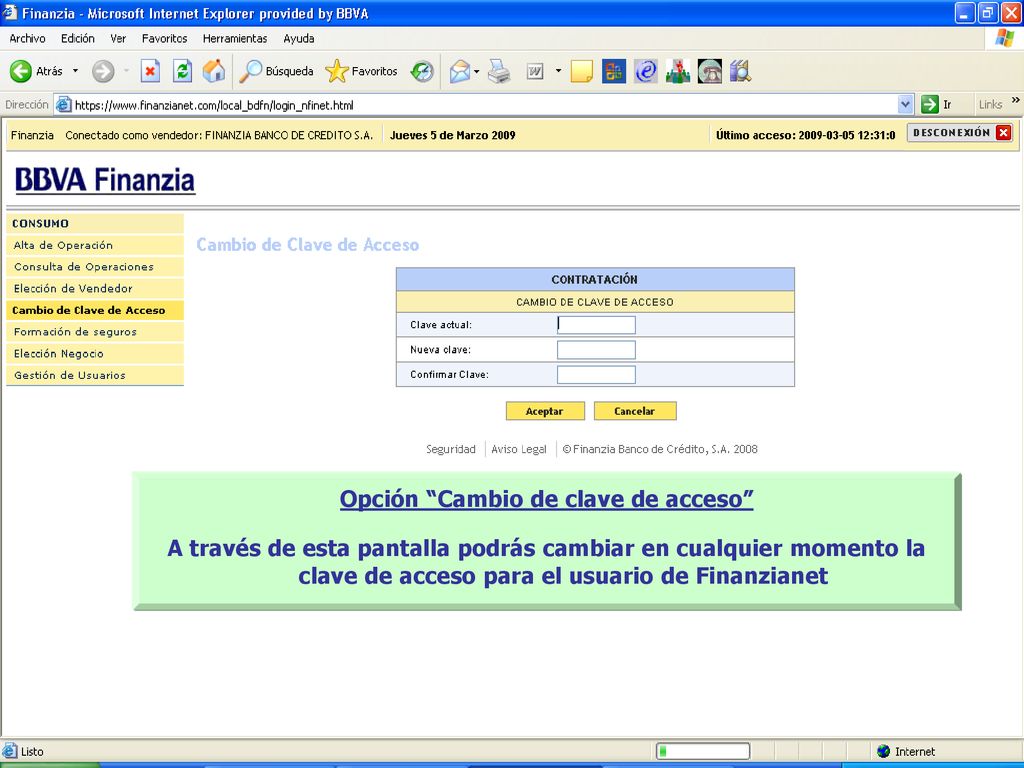Open the browsing history clock icon
The height and width of the screenshot is (768, 1024).
pos(422,71)
